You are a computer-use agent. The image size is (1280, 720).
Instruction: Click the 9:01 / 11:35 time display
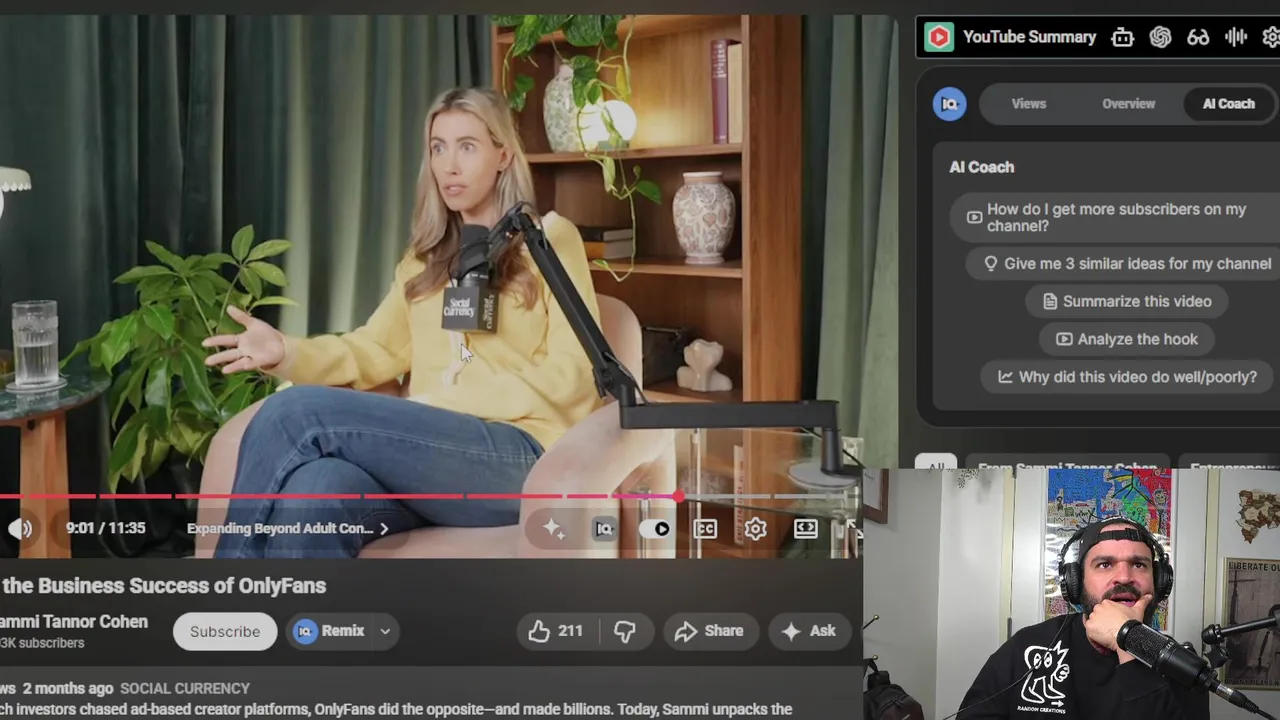(106, 528)
